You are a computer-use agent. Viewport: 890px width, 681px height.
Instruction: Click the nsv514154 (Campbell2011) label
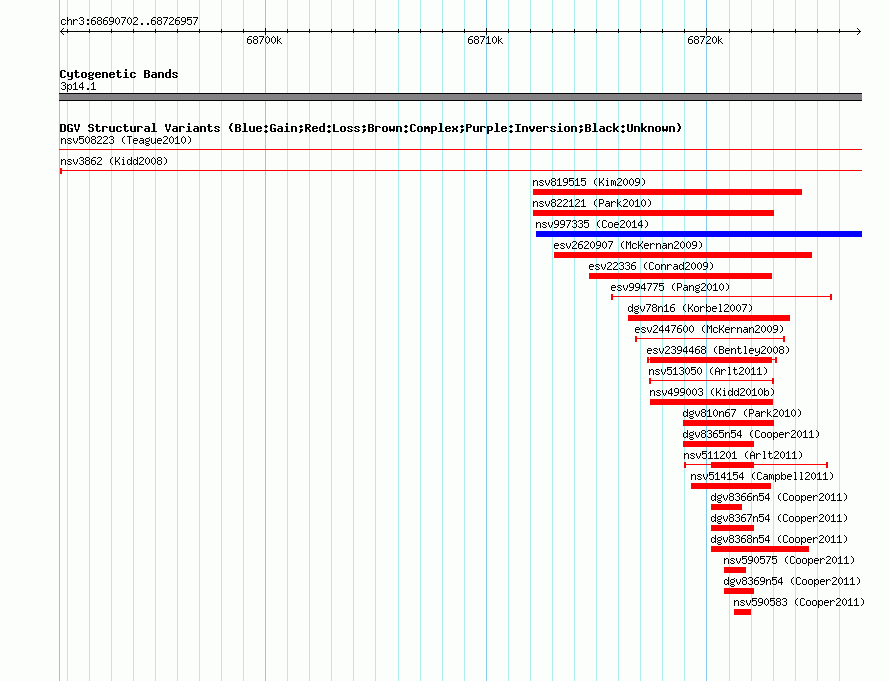(762, 476)
